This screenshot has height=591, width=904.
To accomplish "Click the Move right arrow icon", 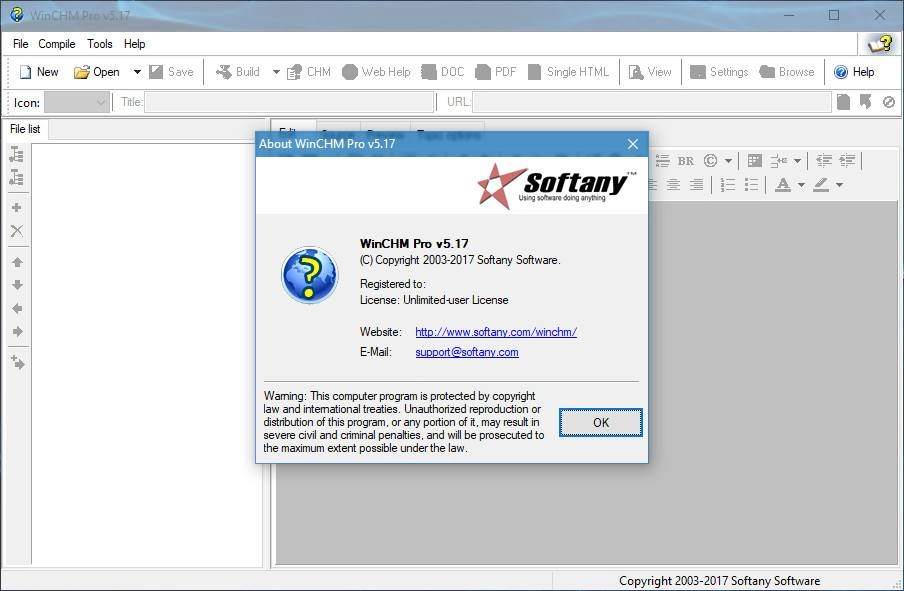I will tap(17, 332).
